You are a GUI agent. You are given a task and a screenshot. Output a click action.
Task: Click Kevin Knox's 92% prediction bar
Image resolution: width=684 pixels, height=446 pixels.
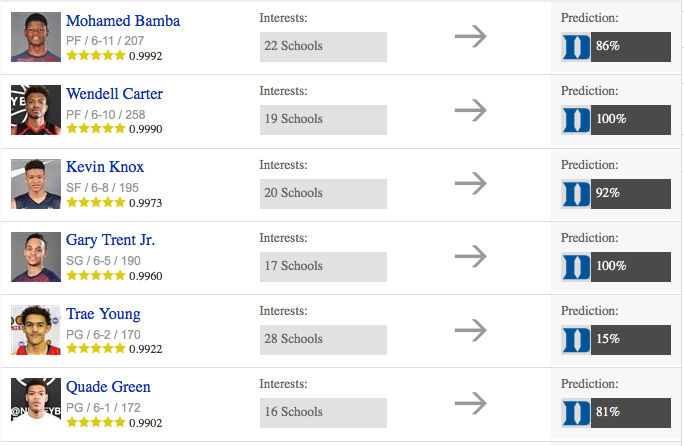click(630, 193)
